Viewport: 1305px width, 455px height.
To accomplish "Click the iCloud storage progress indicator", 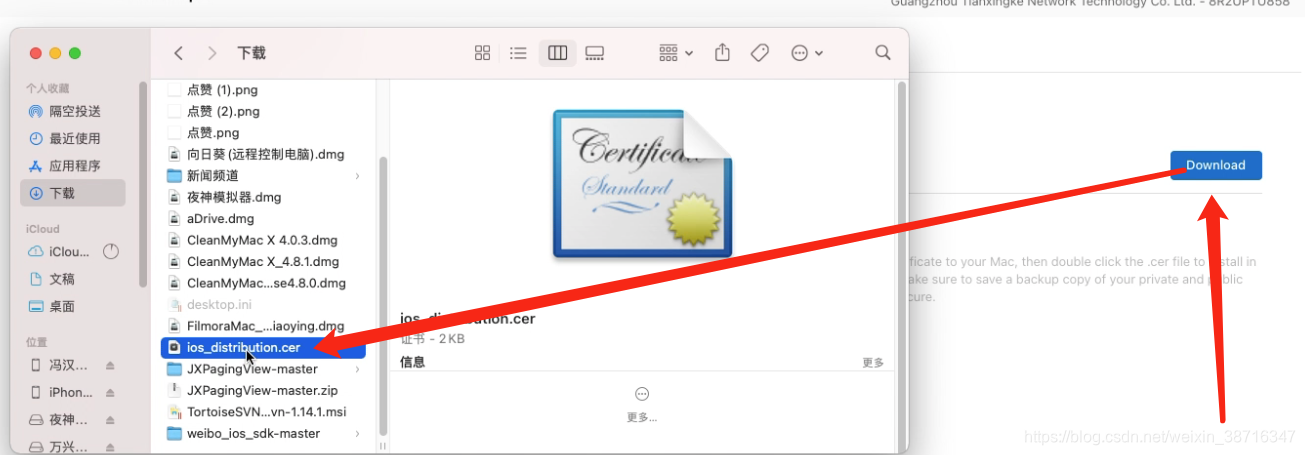I will (111, 252).
